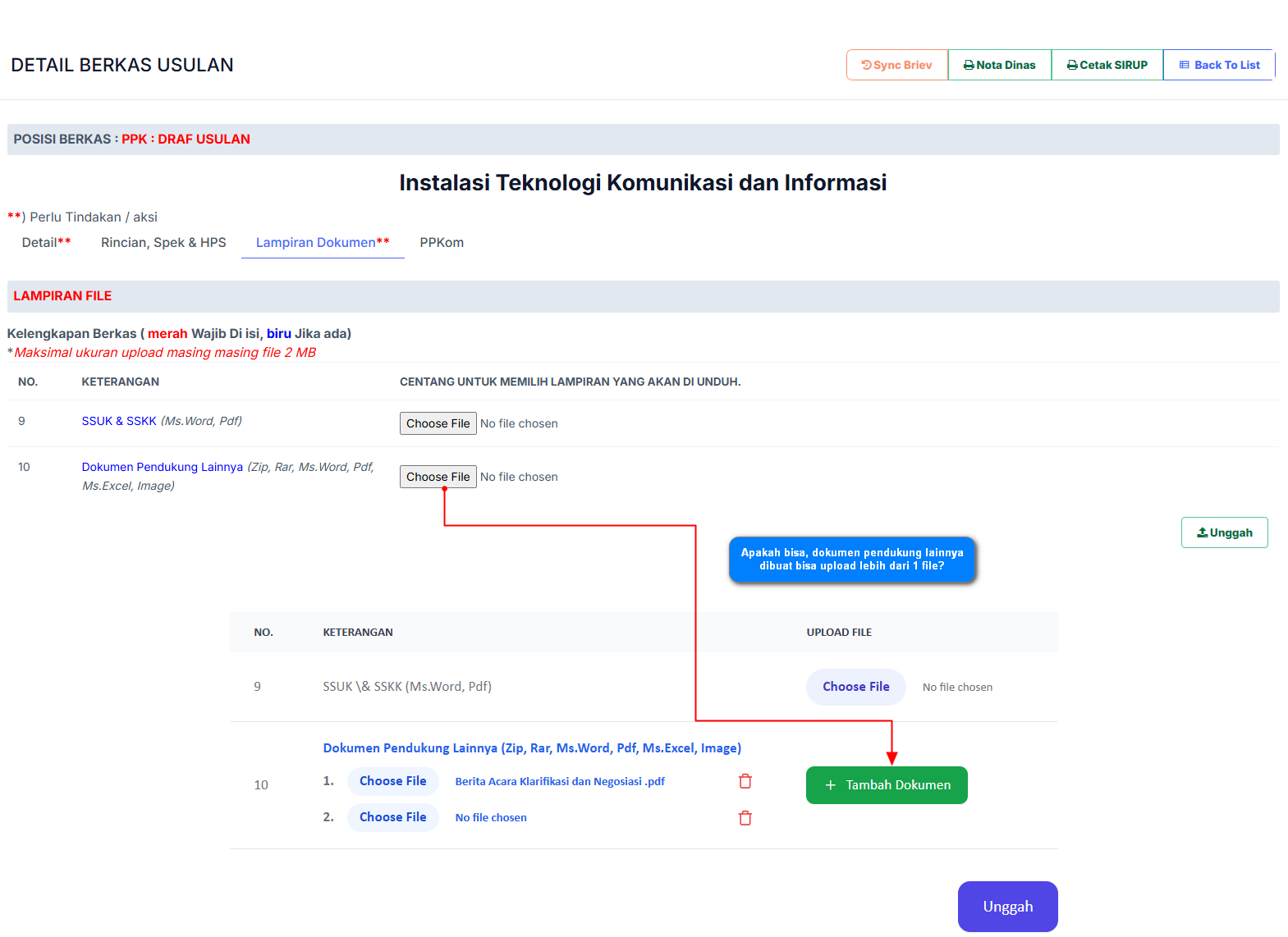Switch to Rincian, Spek & HPS tab
1288x937 pixels.
[x=163, y=243]
